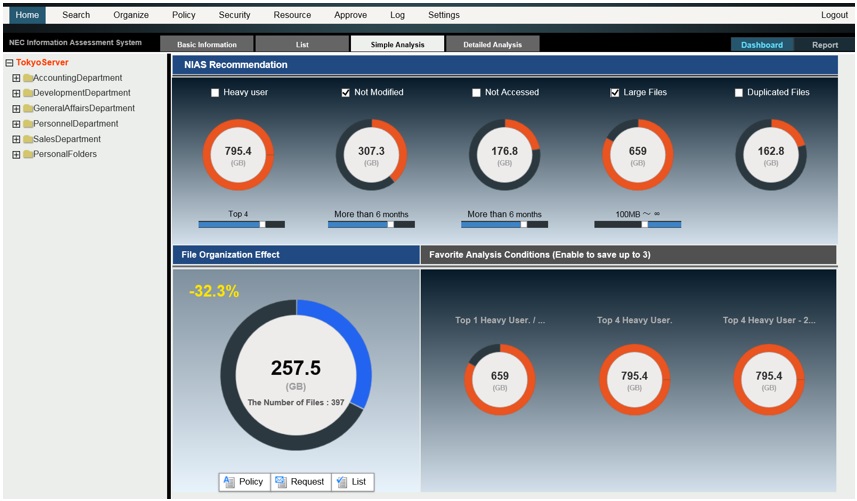The image size is (857, 501).
Task: Open the Top 4 Heavy User - 2... favorite chart
Action: pyautogui.click(x=768, y=380)
